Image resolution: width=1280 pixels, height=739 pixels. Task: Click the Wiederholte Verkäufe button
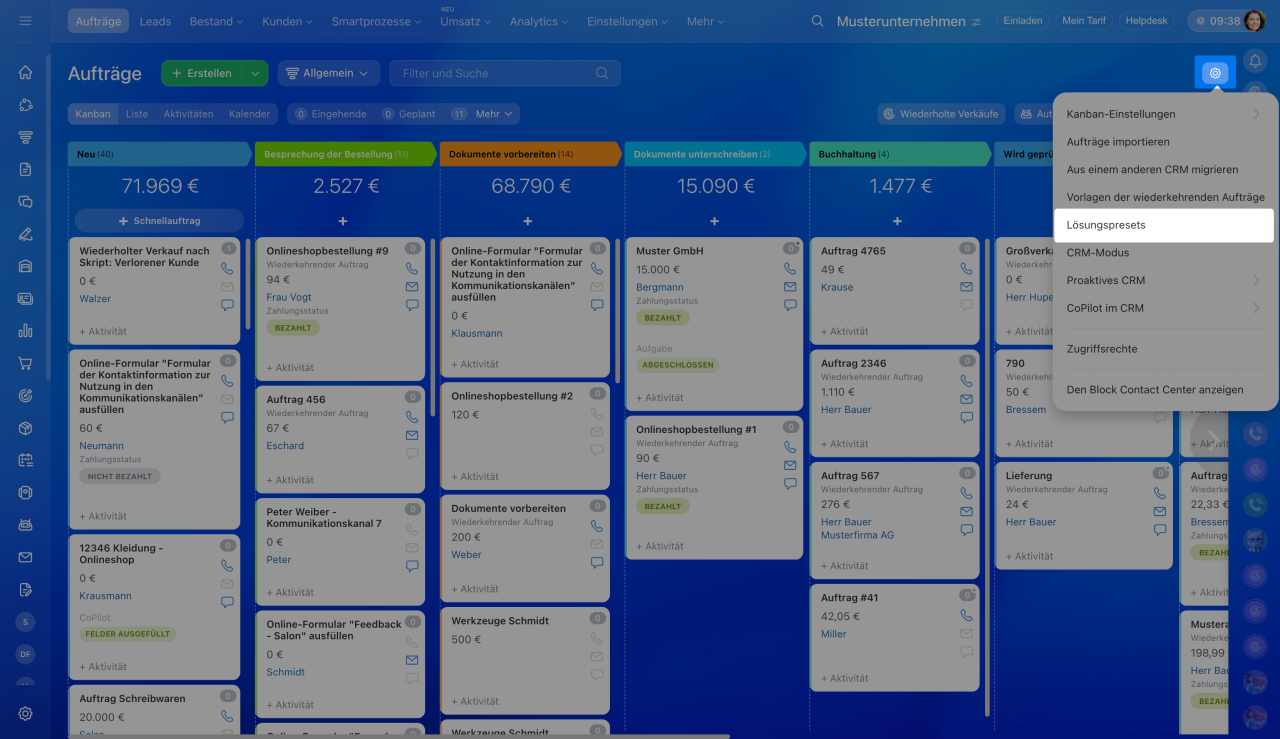(939, 114)
